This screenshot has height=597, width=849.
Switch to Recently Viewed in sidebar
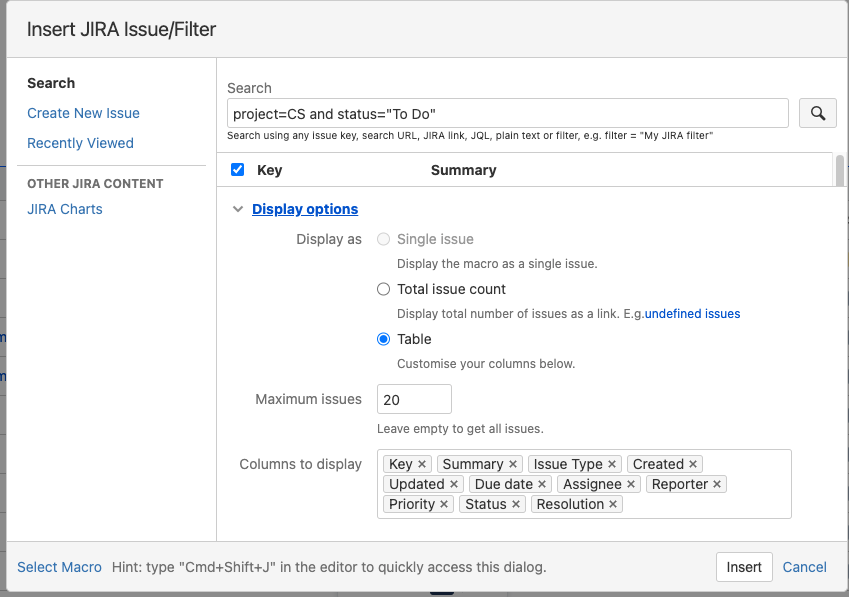[x=80, y=143]
